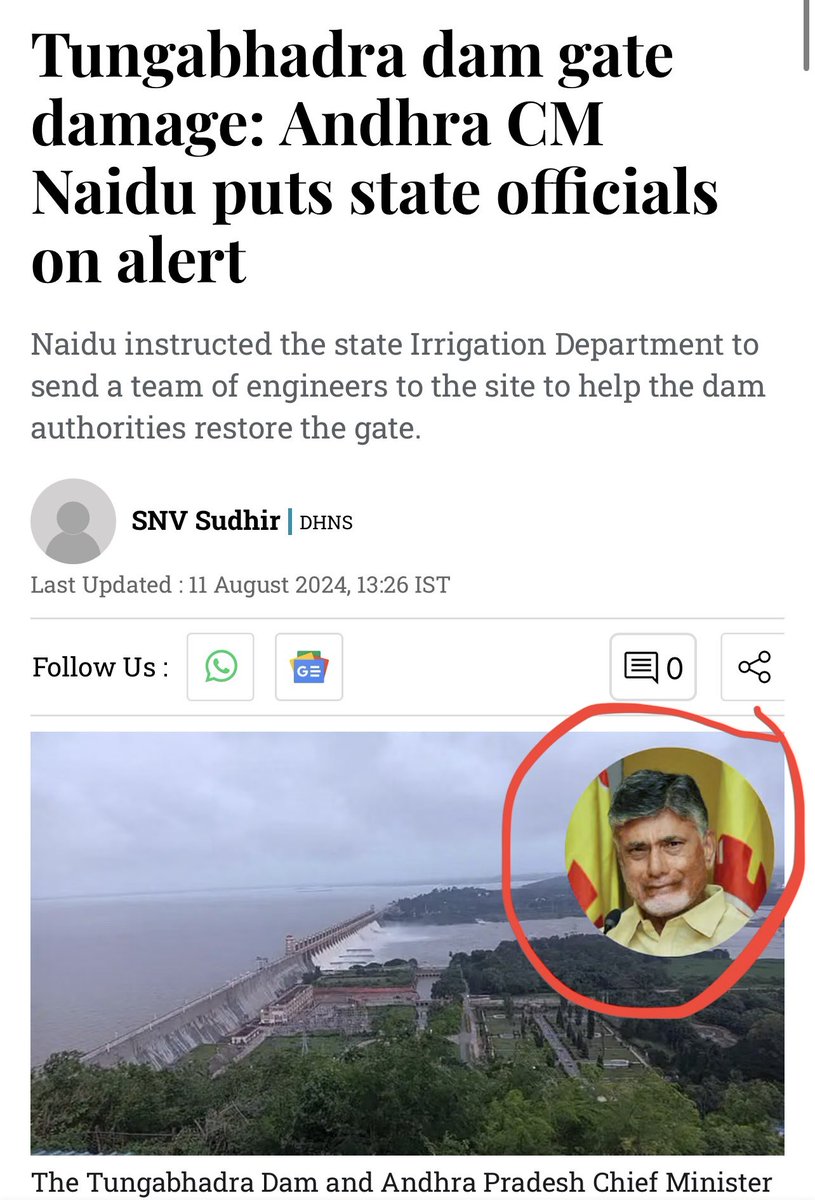Screen dimensions: 815x1200
Task: Open the comments speech-bubble icon
Action: pos(641,667)
